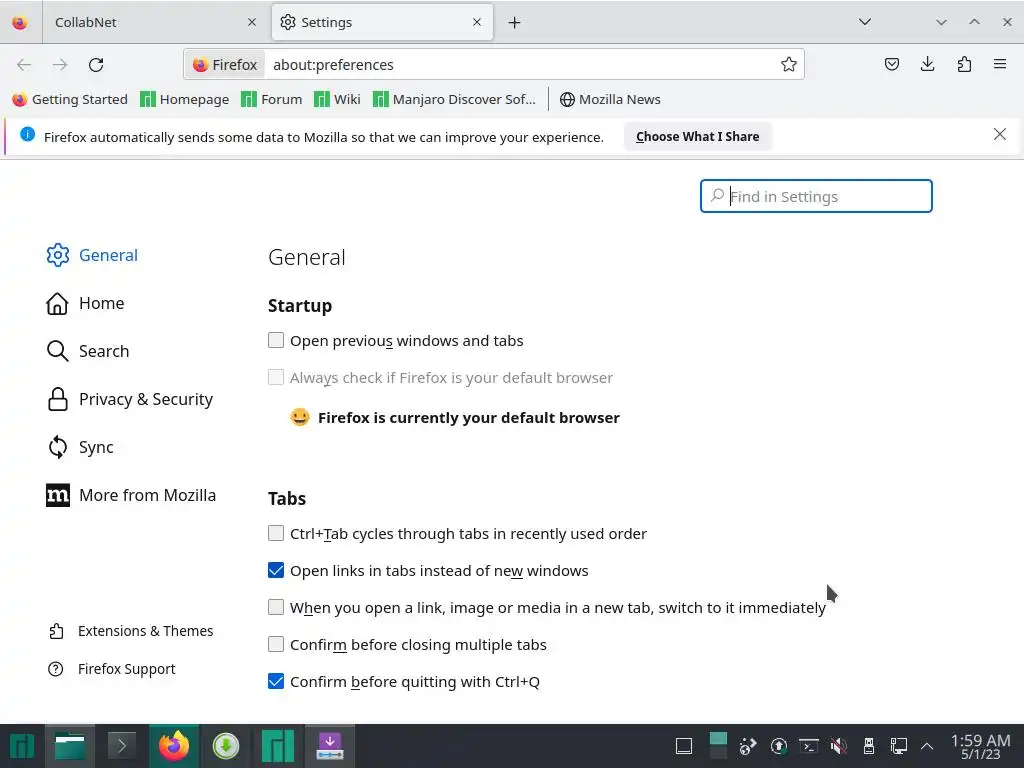Uncheck Open links in tabs instead of new windows
Screen dimensions: 1024x768
276,570
